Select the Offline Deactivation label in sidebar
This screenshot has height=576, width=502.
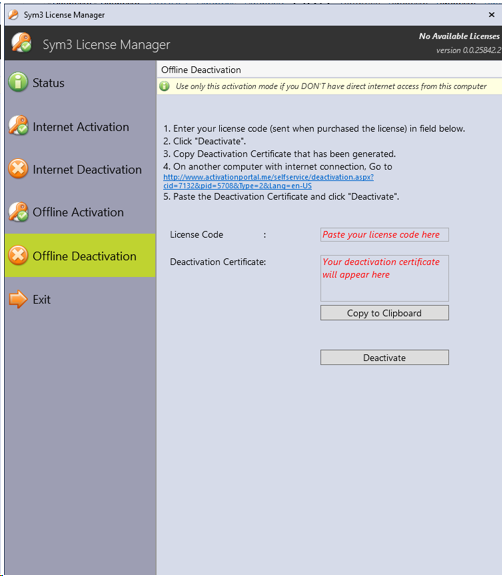click(84, 256)
